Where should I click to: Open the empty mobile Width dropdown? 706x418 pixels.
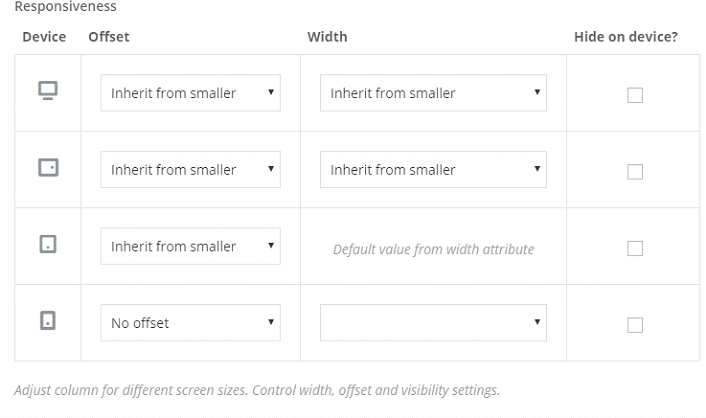[433, 323]
